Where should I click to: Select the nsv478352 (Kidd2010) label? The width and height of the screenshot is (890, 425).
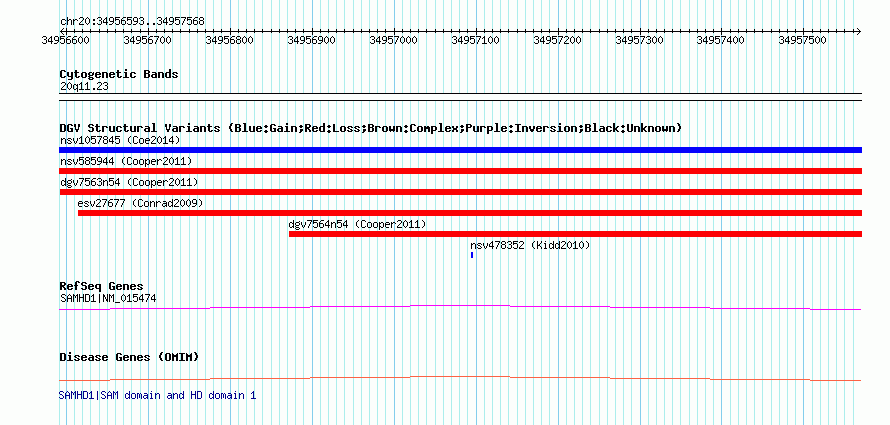(530, 245)
